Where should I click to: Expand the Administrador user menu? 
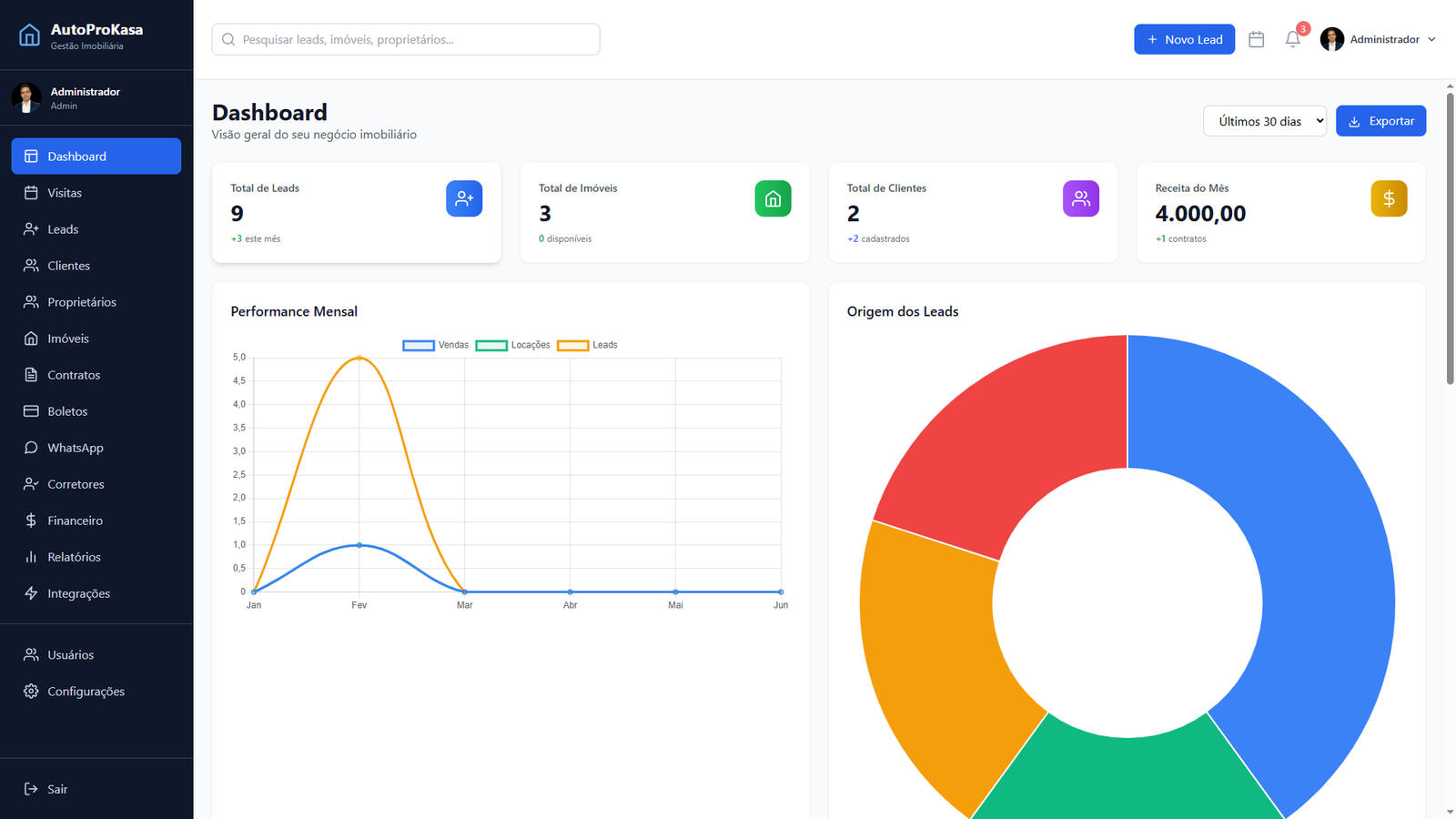[x=1378, y=39]
